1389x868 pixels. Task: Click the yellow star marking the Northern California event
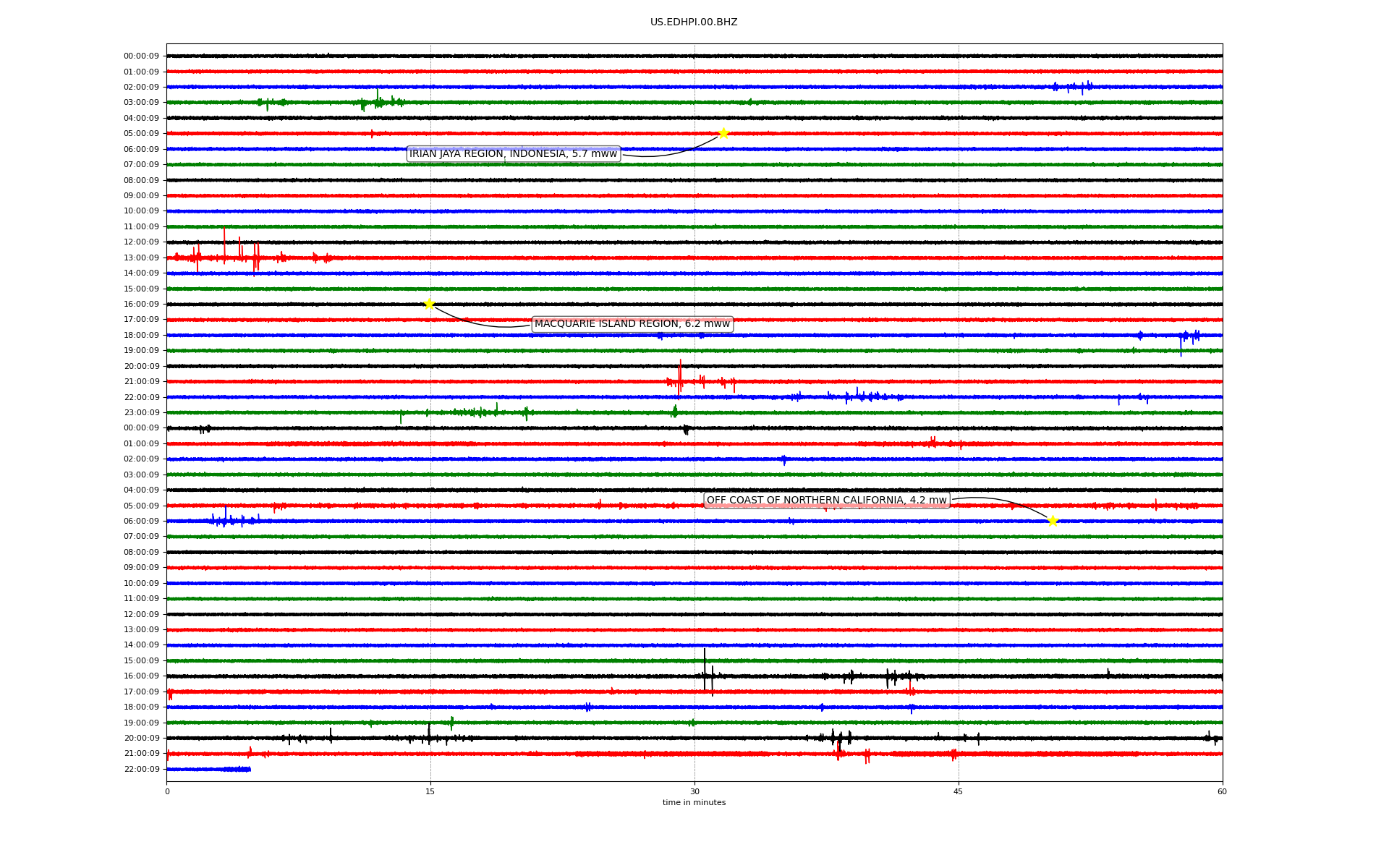(1053, 521)
